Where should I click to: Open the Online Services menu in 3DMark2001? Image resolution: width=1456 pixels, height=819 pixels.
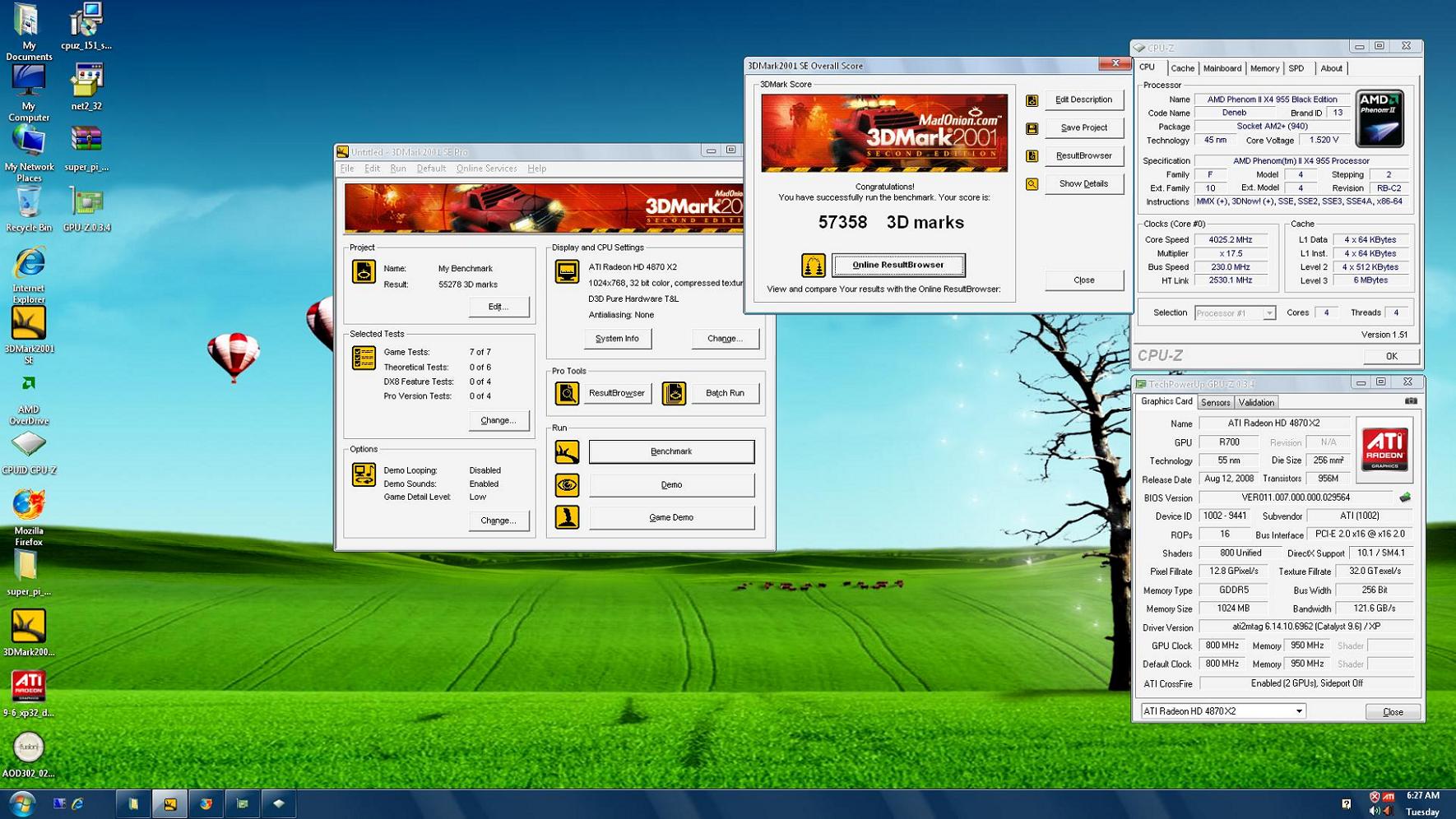486,169
